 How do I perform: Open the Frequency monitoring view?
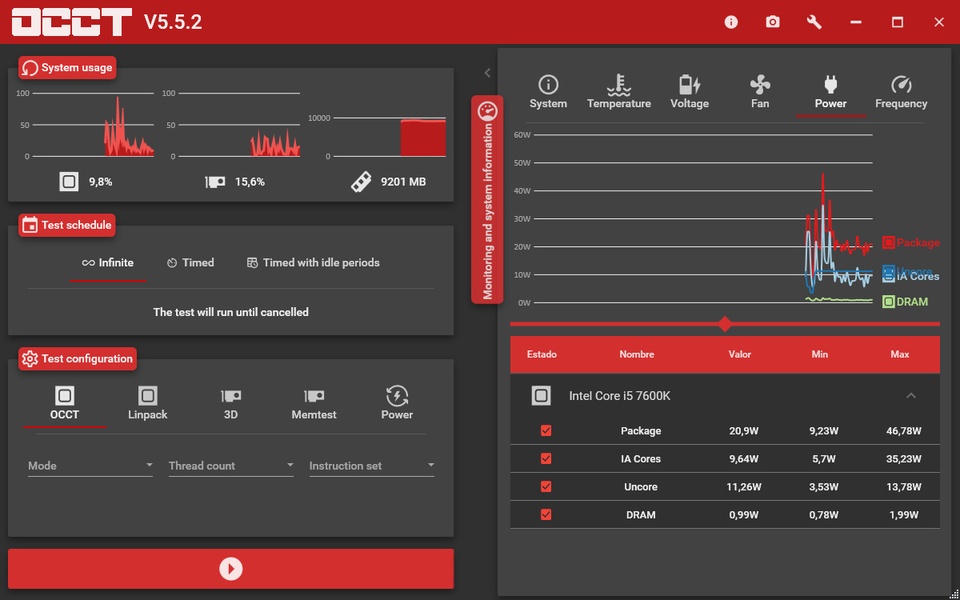pos(901,92)
